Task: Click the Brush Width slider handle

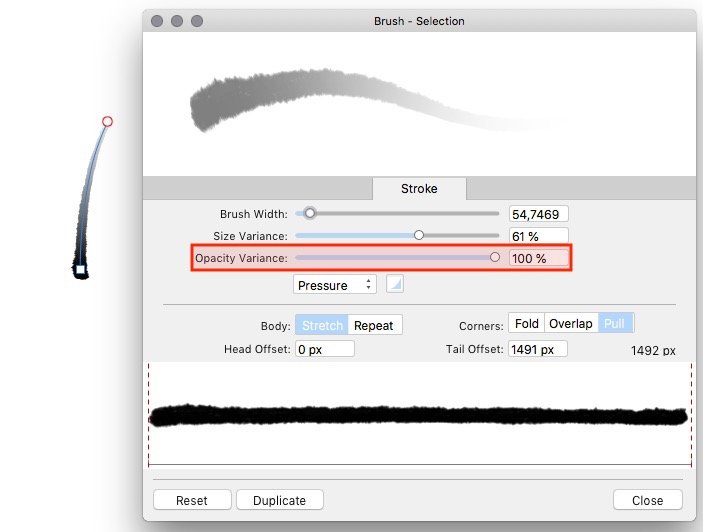Action: click(309, 213)
